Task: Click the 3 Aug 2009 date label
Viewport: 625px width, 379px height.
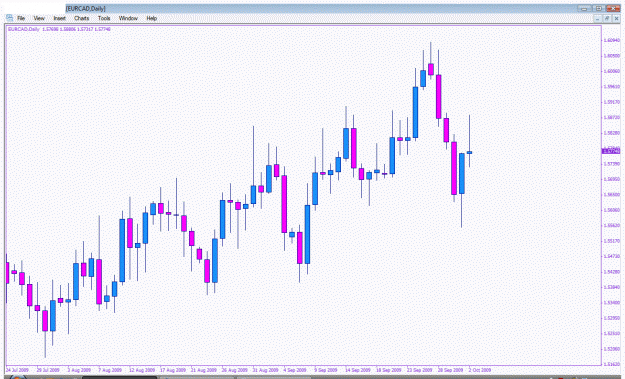Action: (79, 370)
